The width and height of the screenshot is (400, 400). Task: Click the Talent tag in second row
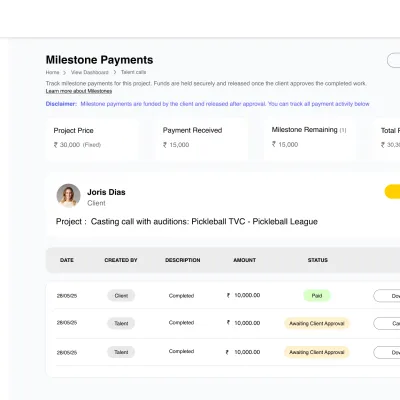click(x=121, y=323)
